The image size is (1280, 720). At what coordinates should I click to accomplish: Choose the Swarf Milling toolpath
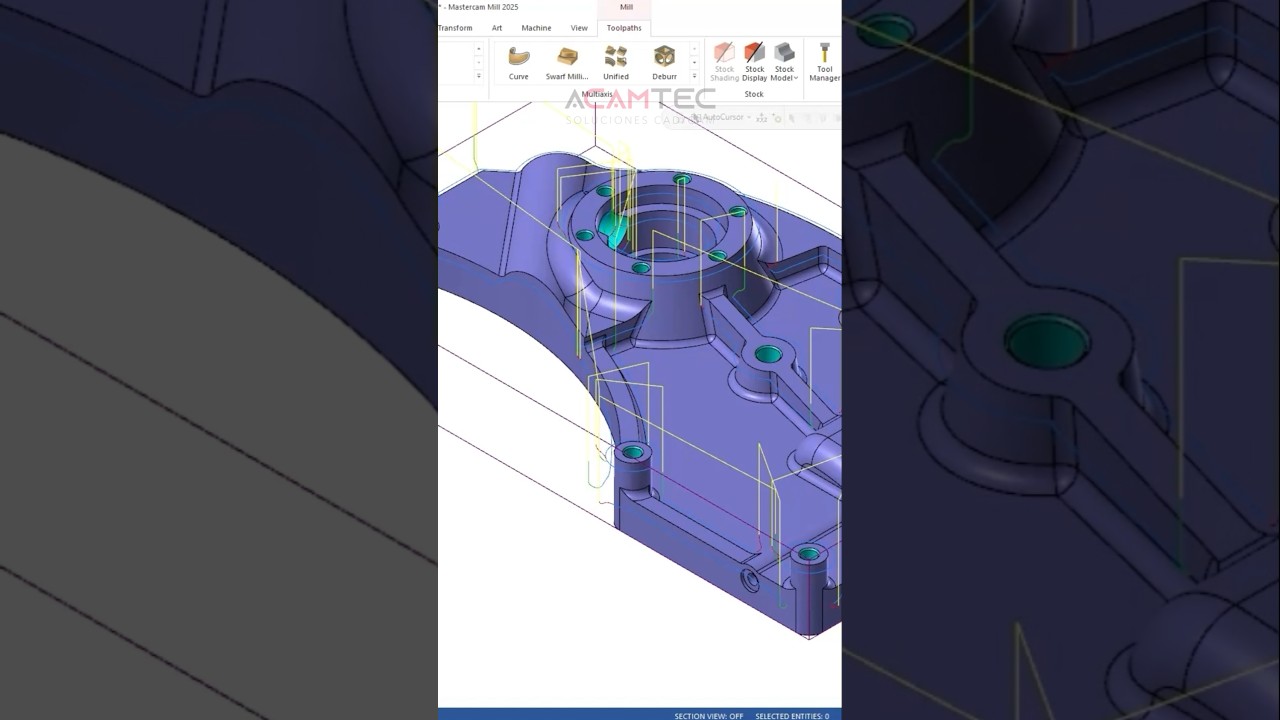click(x=567, y=62)
